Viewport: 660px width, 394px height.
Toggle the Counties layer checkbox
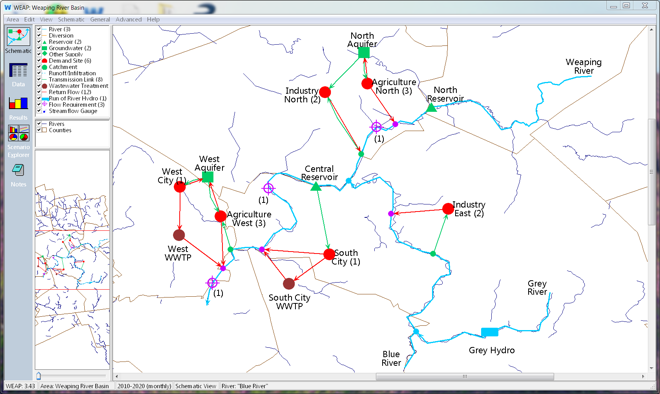pos(39,130)
